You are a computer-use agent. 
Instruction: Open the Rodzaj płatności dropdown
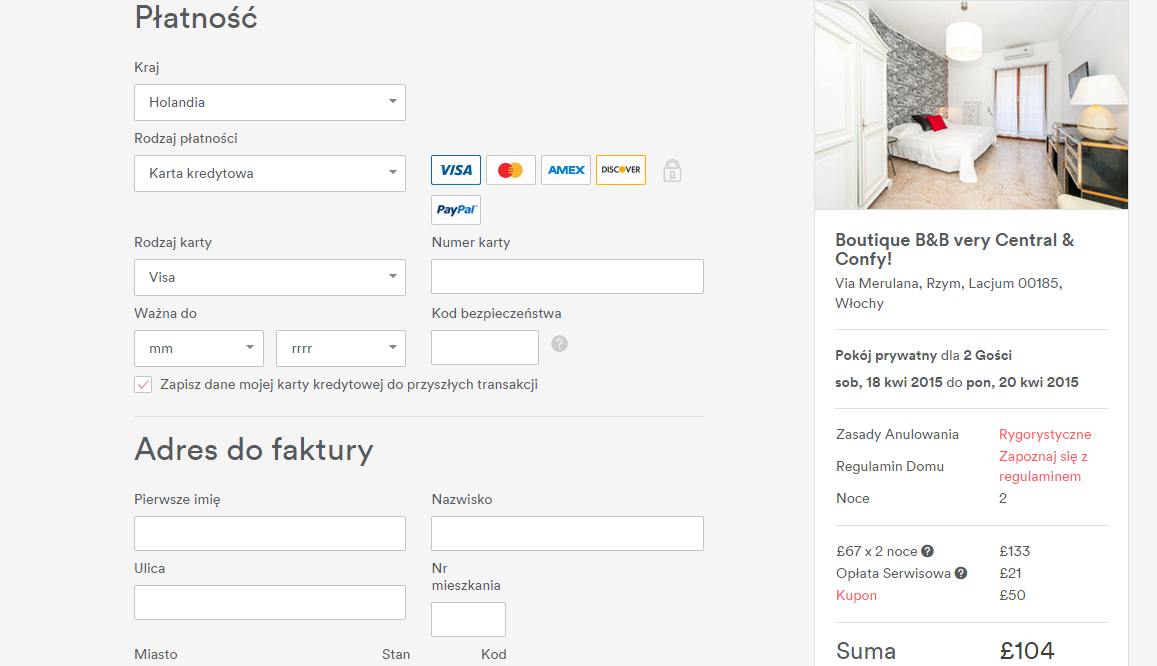[x=270, y=173]
